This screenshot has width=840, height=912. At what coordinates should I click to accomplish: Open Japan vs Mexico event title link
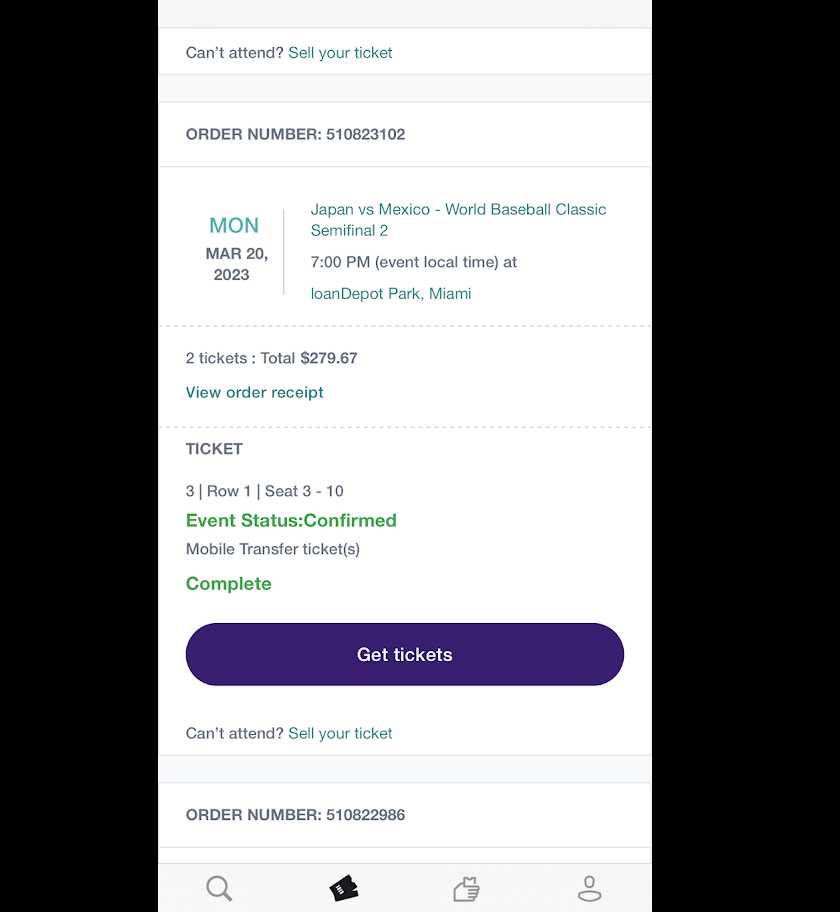click(458, 220)
